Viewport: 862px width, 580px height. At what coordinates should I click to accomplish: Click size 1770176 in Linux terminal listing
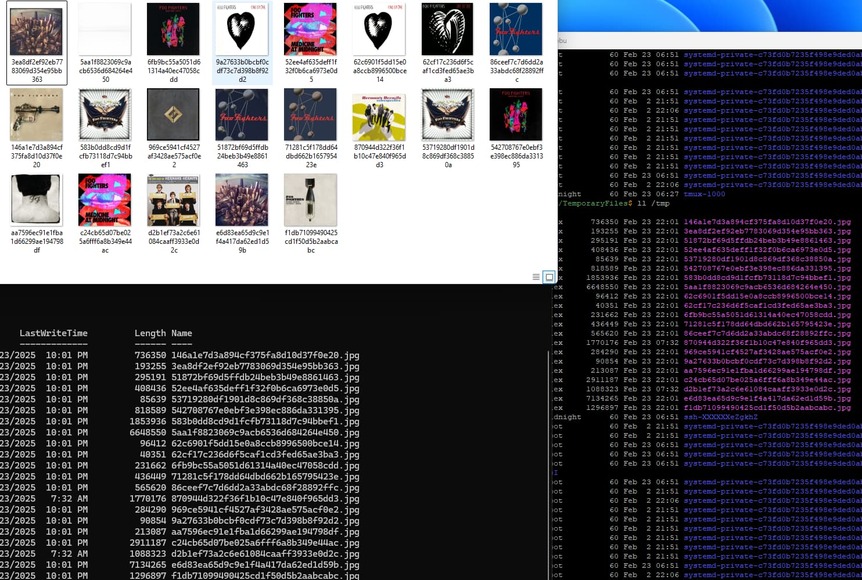click(602, 343)
